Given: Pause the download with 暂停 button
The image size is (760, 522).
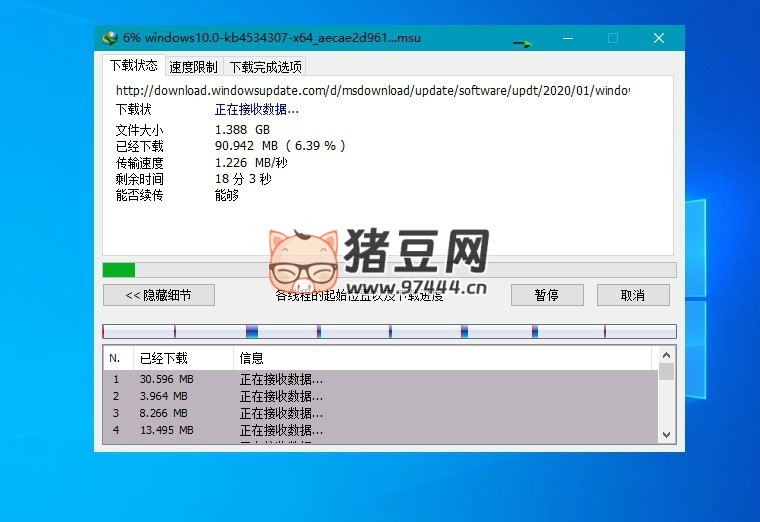Looking at the screenshot, I should [x=546, y=295].
